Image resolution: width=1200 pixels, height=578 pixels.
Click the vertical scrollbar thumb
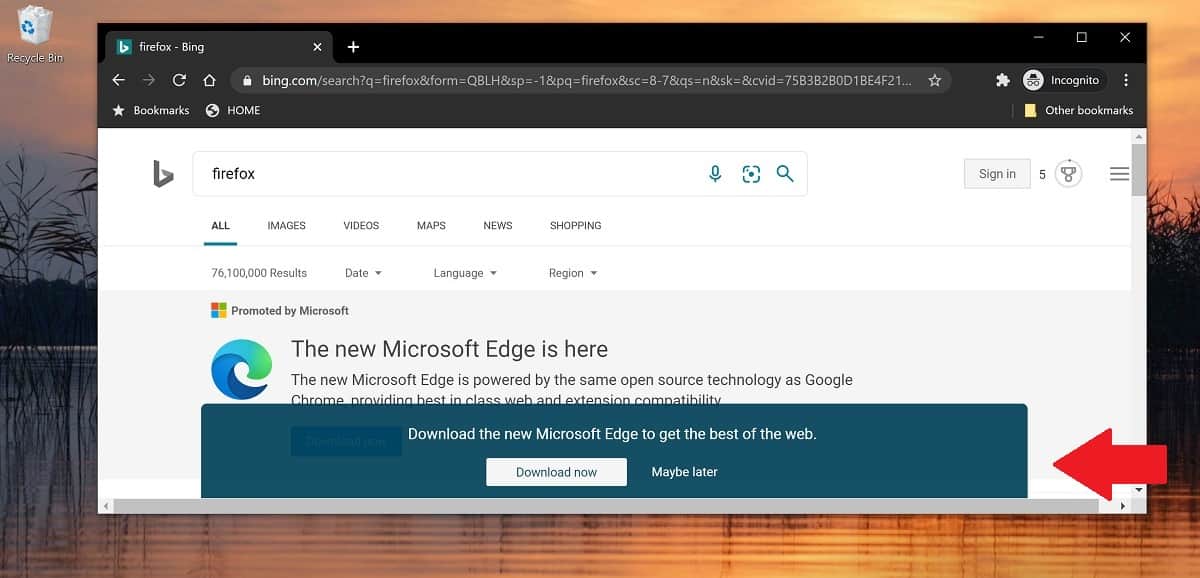1139,171
